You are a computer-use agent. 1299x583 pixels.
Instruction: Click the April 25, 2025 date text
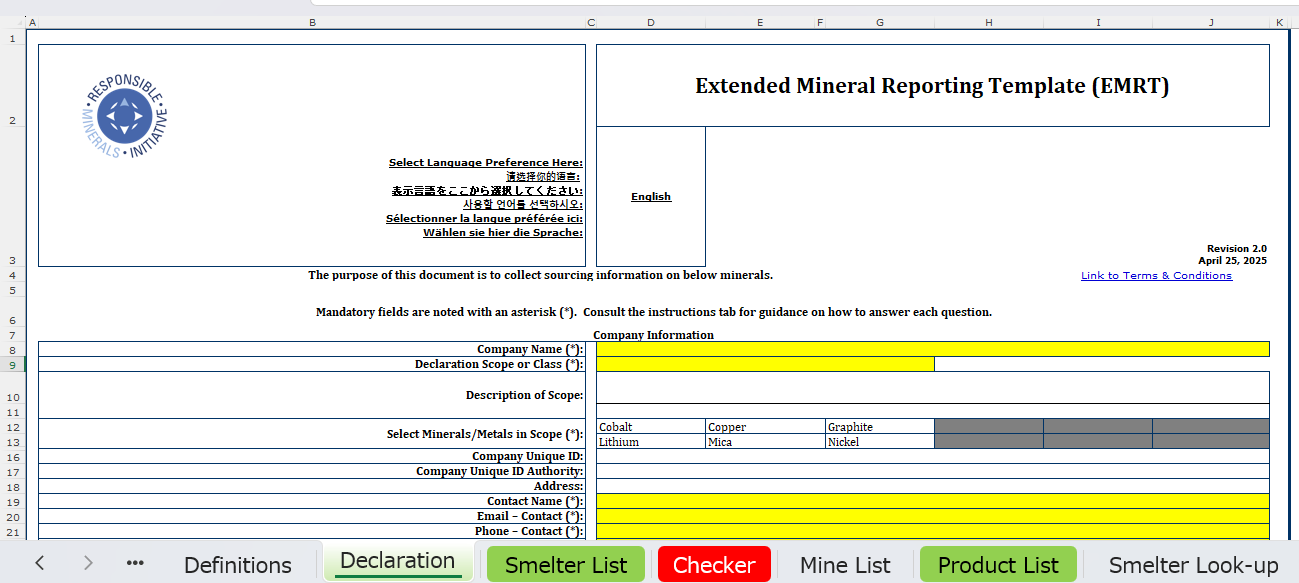pos(1232,261)
